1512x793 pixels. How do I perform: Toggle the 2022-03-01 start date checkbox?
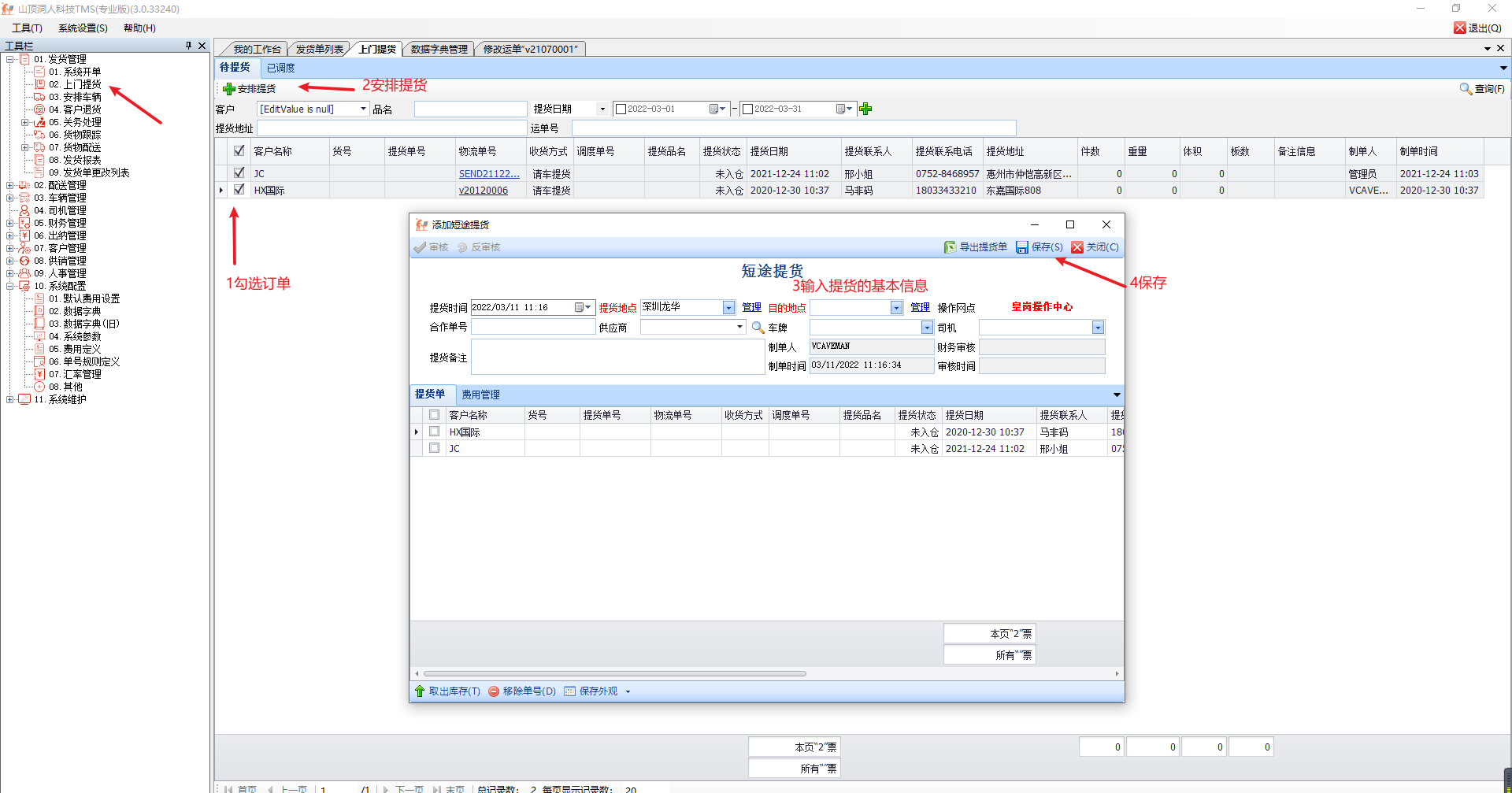click(x=621, y=109)
